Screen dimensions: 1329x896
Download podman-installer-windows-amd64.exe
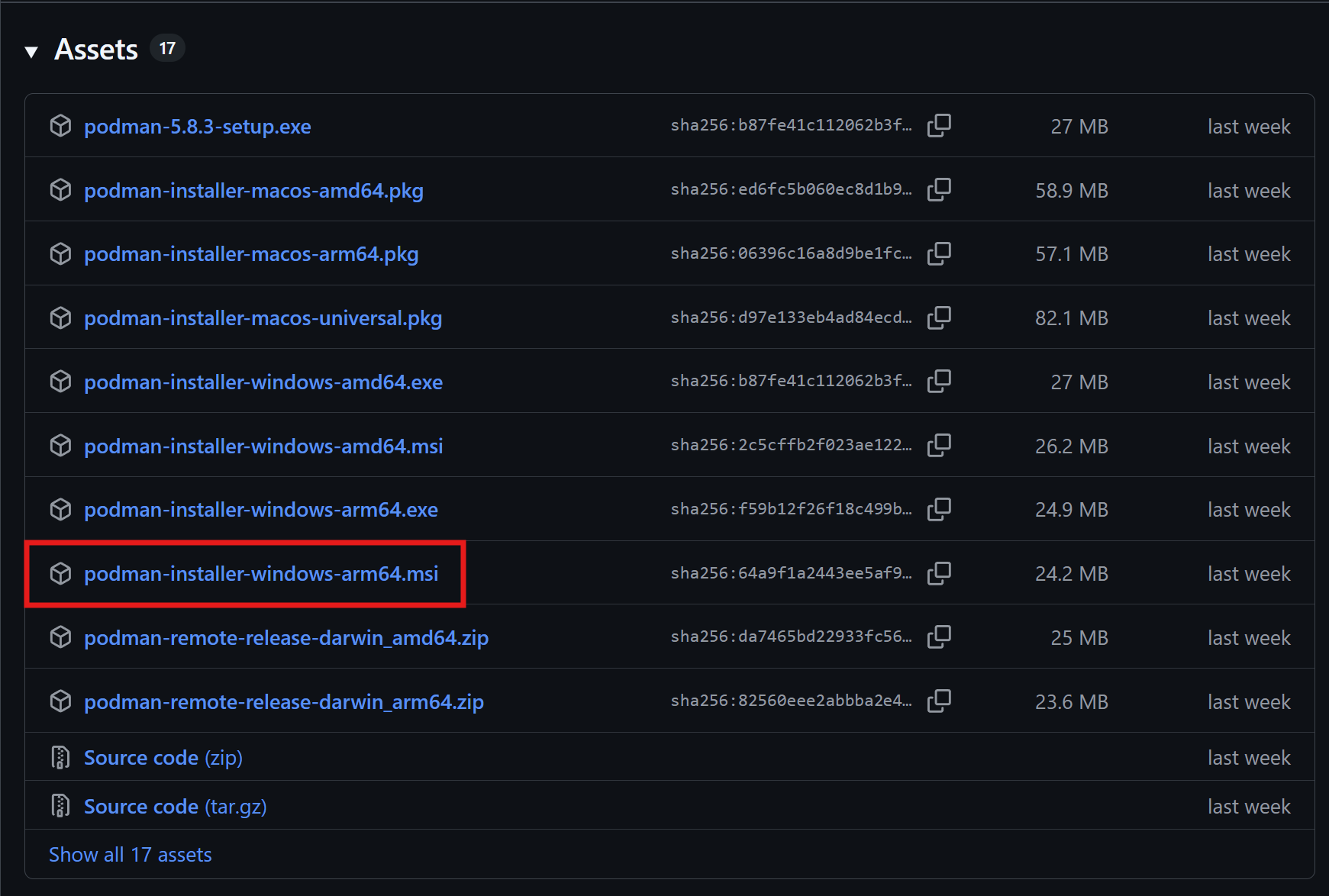pos(263,382)
